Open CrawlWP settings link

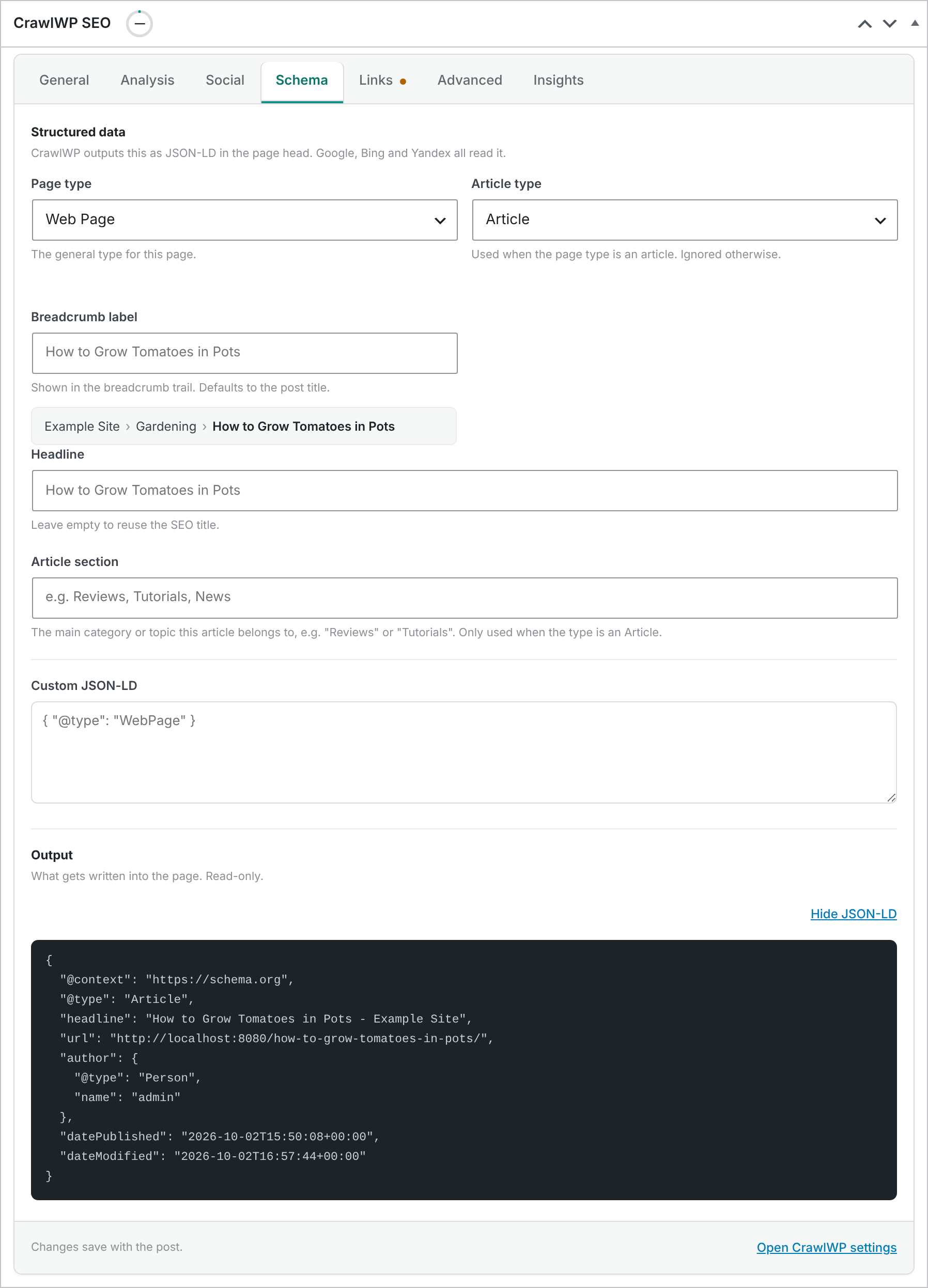tap(827, 1248)
